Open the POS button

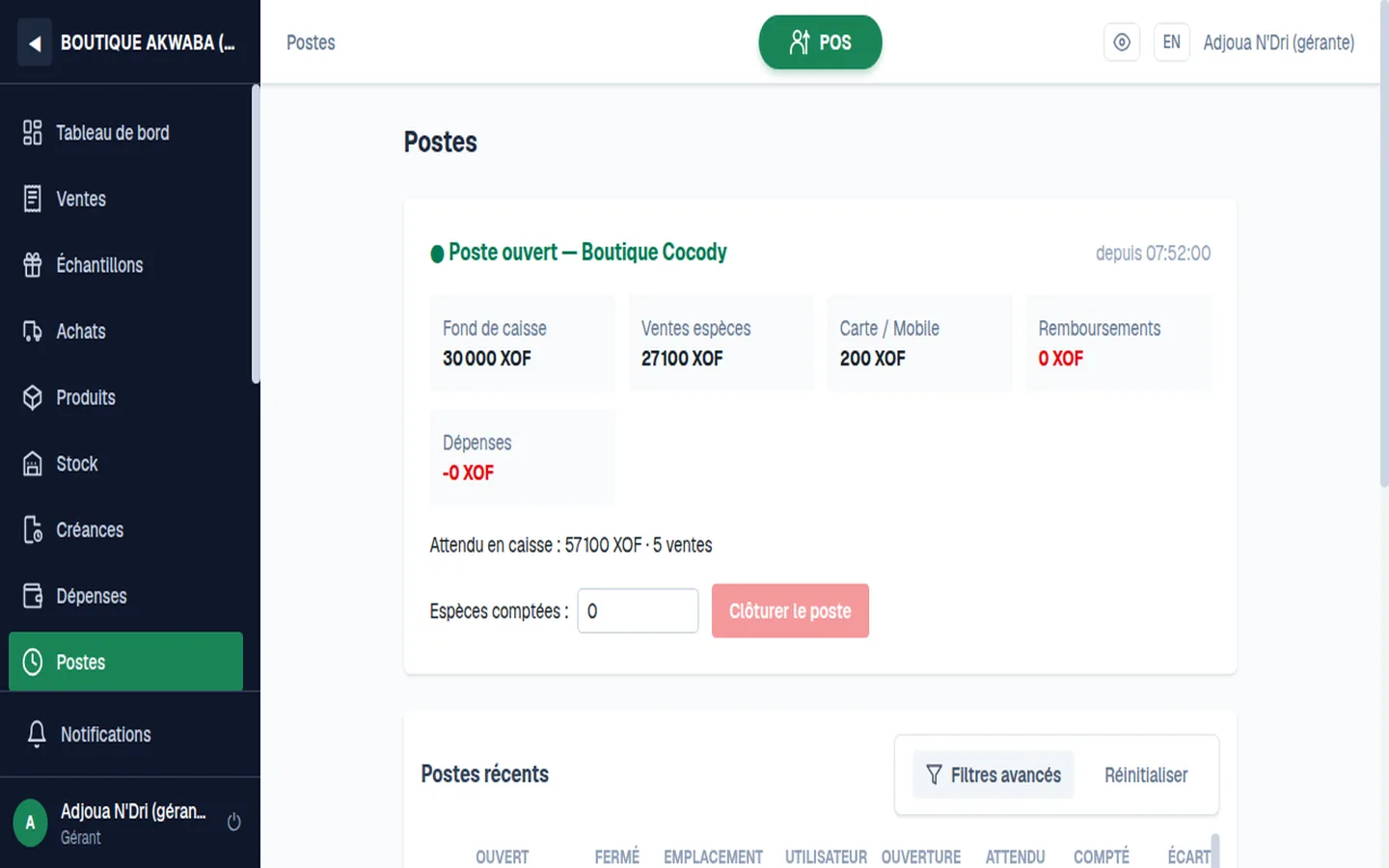pos(820,42)
